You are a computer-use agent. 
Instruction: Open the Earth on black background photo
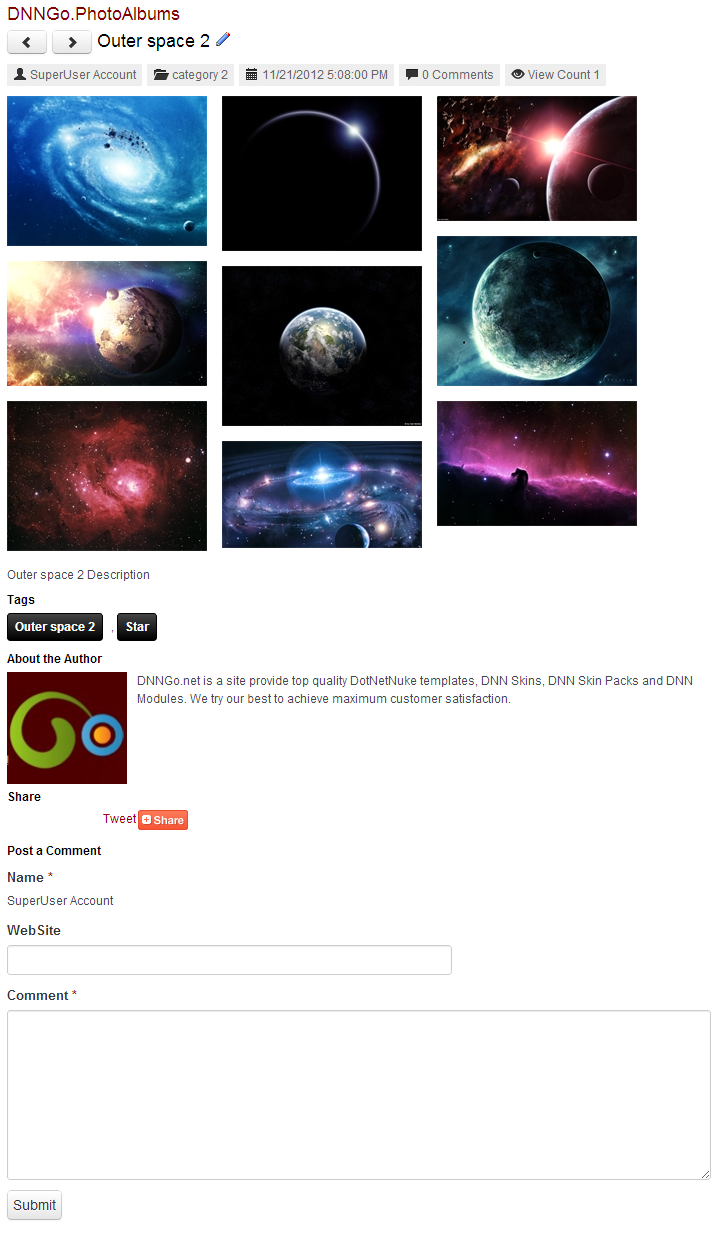[x=322, y=346]
